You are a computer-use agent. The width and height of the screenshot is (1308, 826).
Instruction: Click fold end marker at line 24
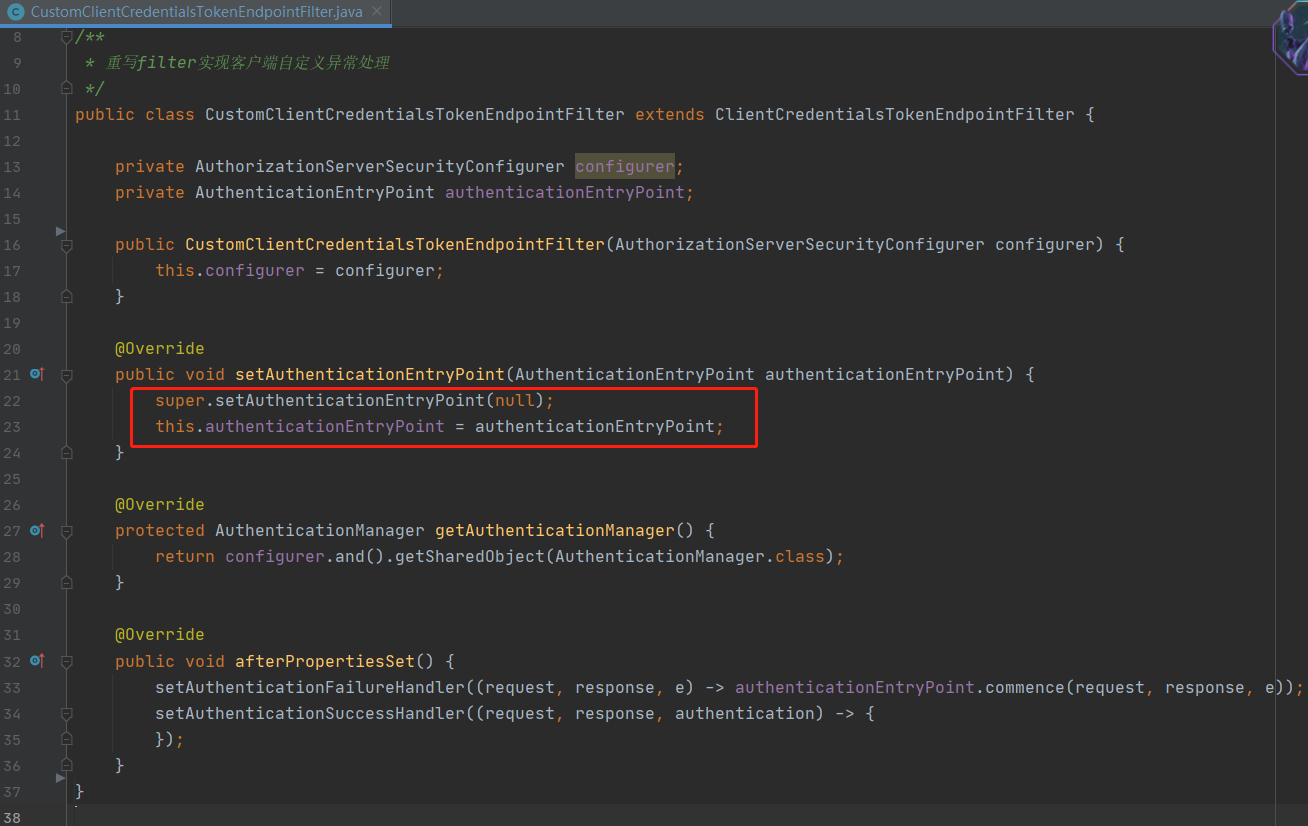tap(66, 452)
